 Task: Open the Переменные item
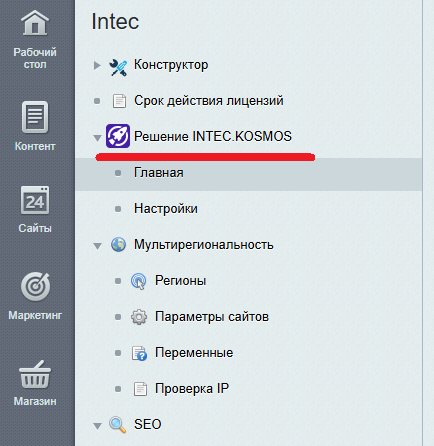[x=194, y=353]
